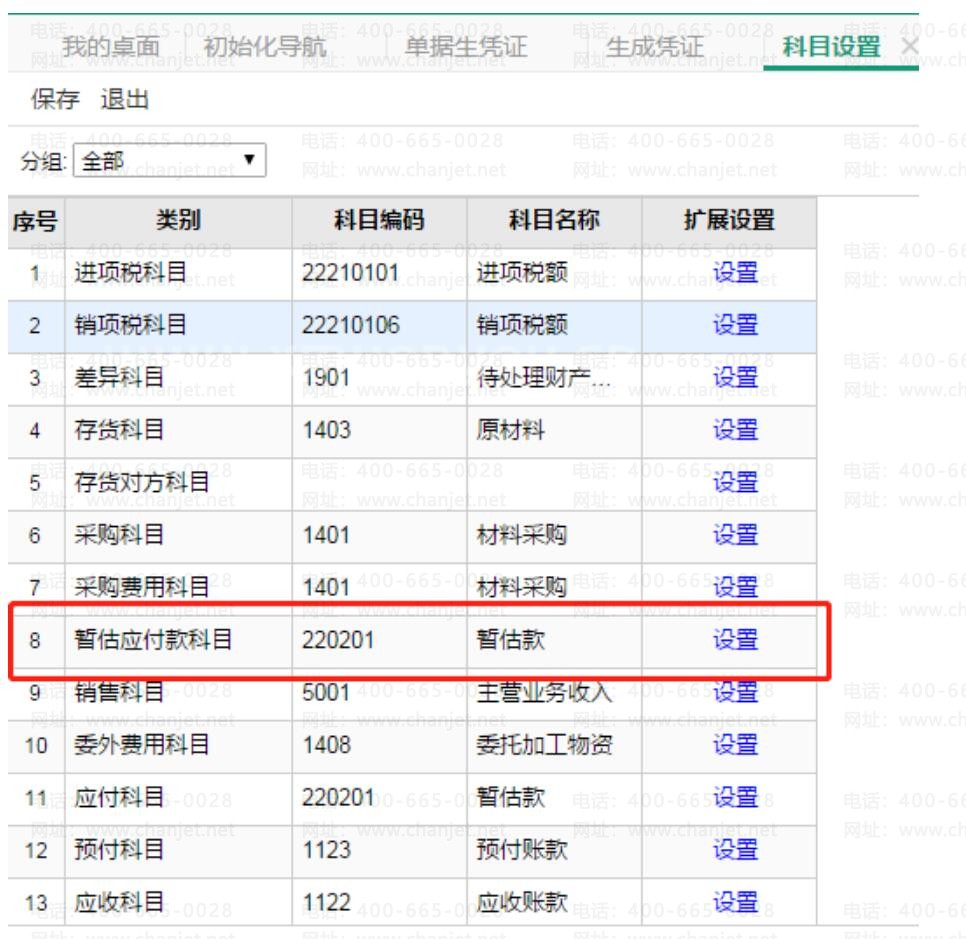Select the 委外费用科目 category cell
The image size is (966, 939).
coord(178,746)
